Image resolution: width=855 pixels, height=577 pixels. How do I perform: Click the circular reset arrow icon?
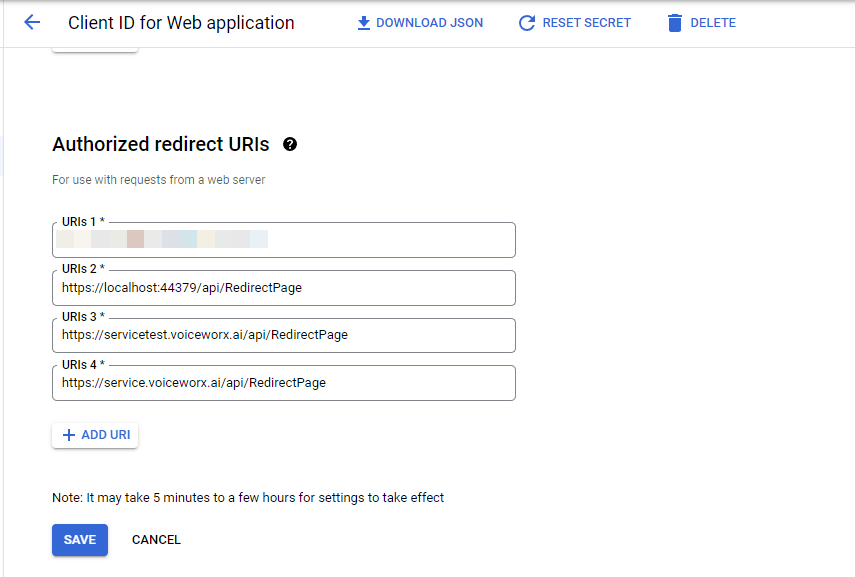click(x=527, y=22)
